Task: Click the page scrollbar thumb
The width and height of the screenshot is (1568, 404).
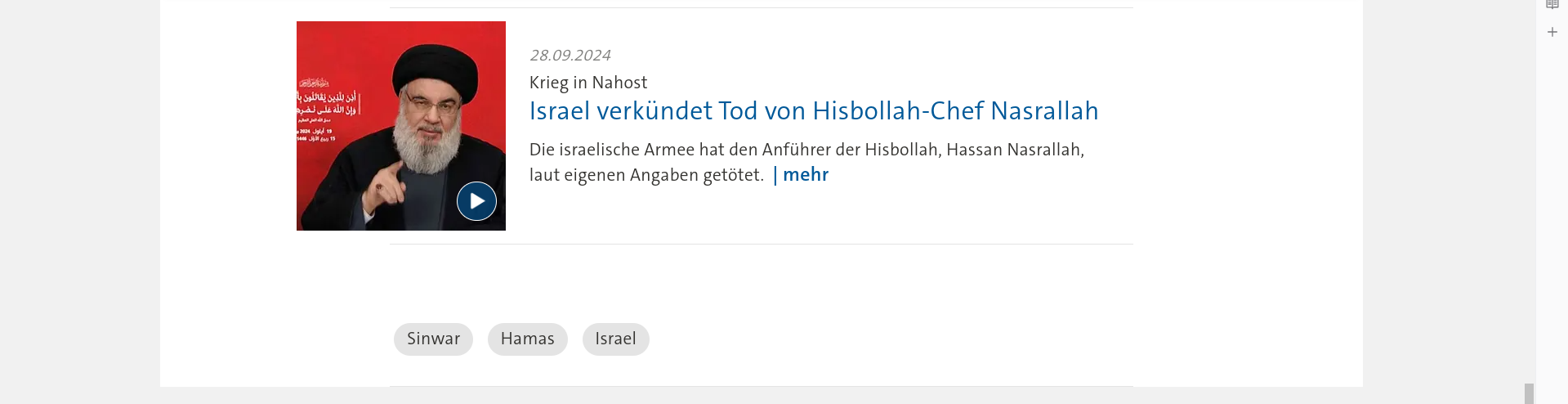Action: [x=1529, y=393]
